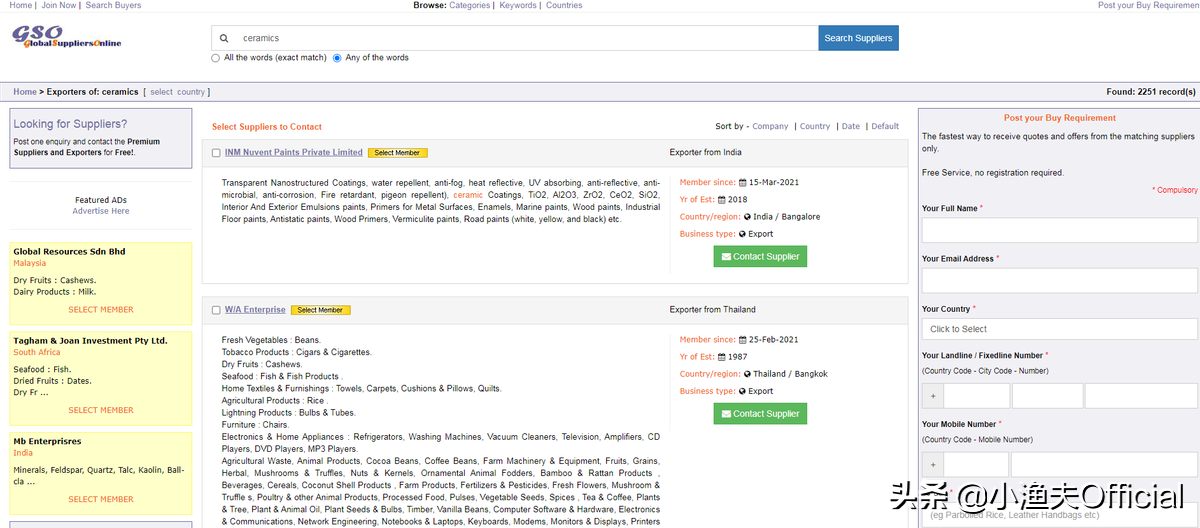1200x528 pixels.
Task: Tick the W/A Enterprise supplier checkbox
Action: pyautogui.click(x=216, y=310)
